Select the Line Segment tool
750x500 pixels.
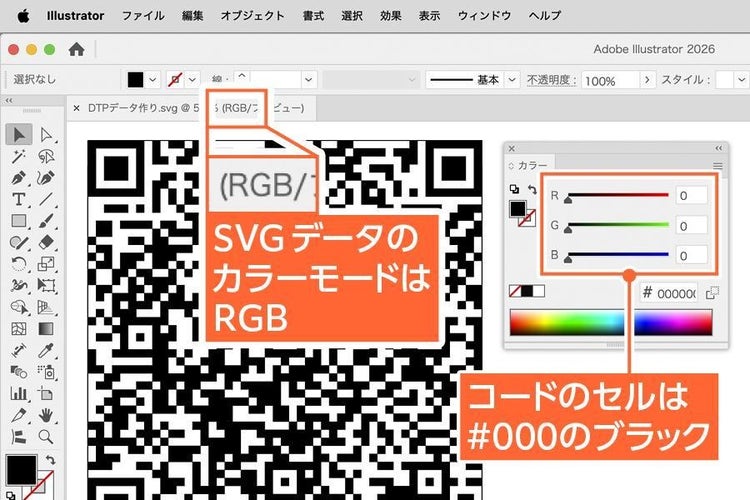click(46, 199)
